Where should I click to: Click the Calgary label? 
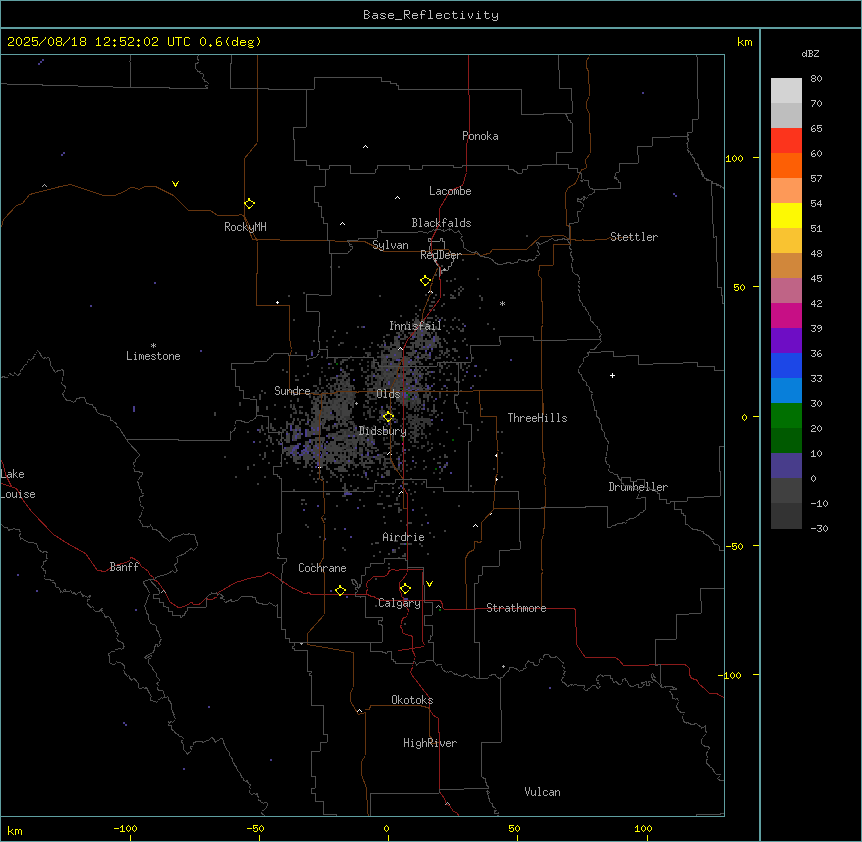click(x=400, y=603)
